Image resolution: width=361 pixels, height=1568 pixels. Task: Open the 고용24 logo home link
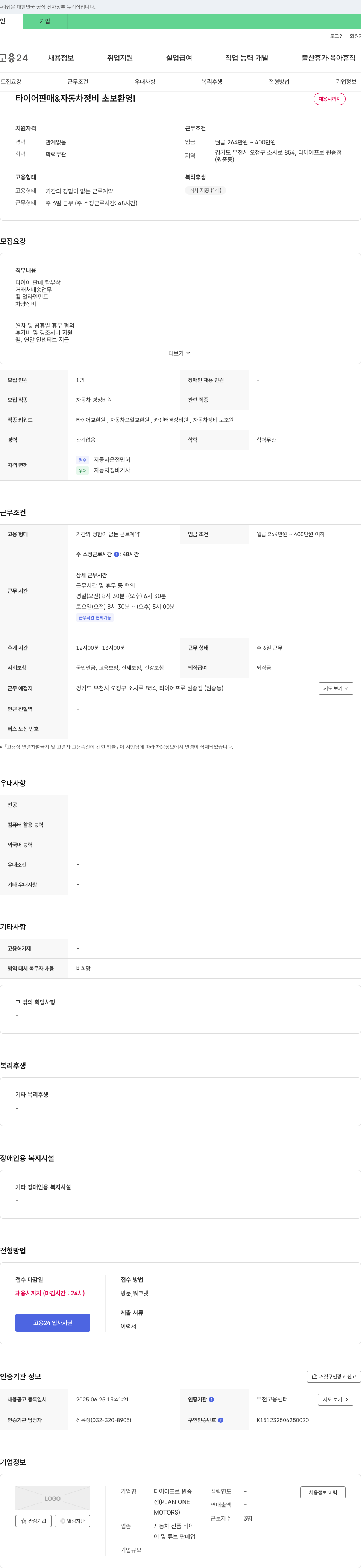(x=14, y=58)
